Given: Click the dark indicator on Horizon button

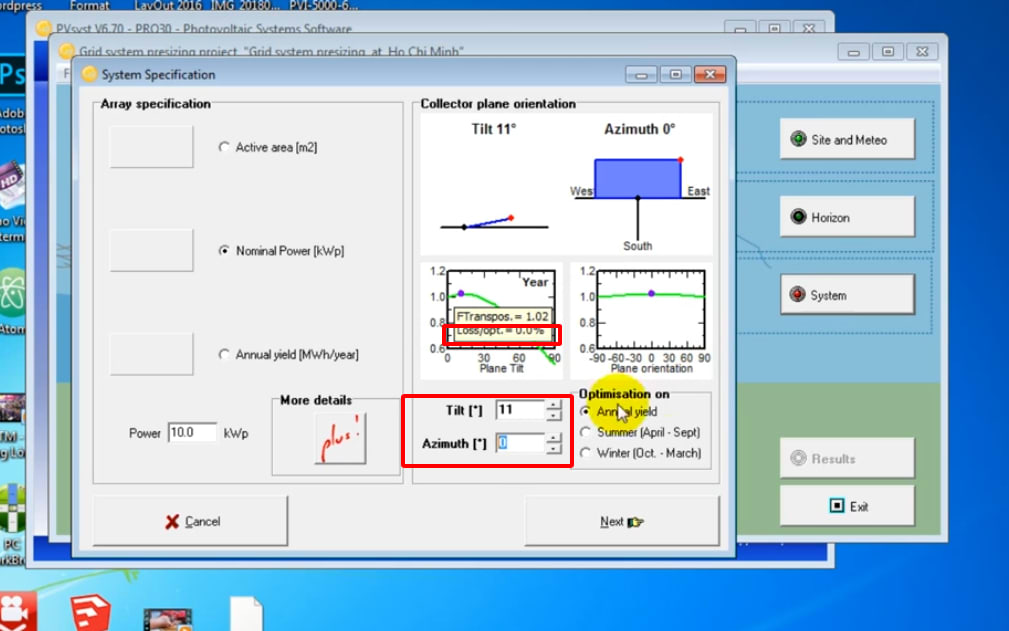Looking at the screenshot, I should coord(798,216).
